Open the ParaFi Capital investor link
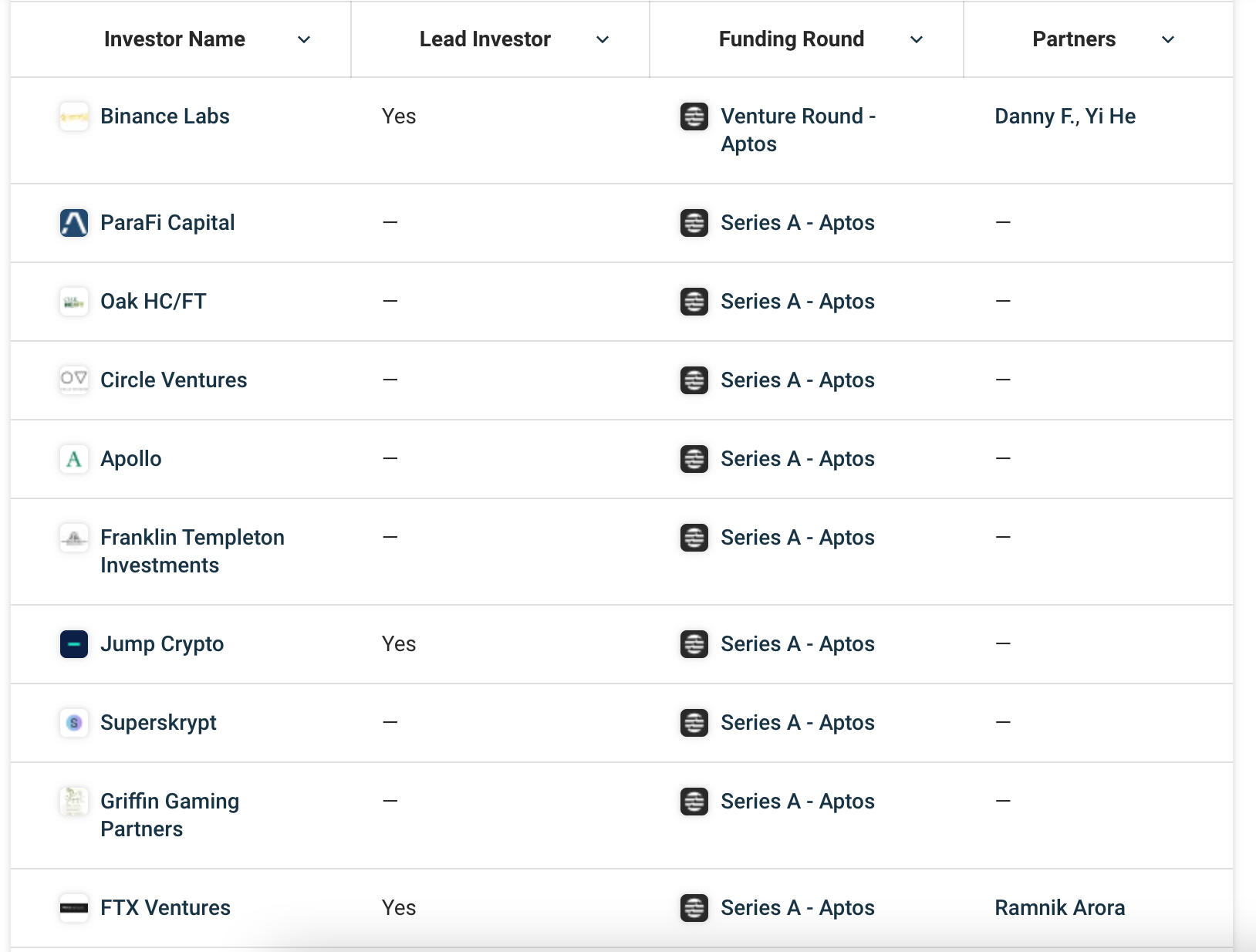Screen dimensions: 1256x952 tap(167, 223)
